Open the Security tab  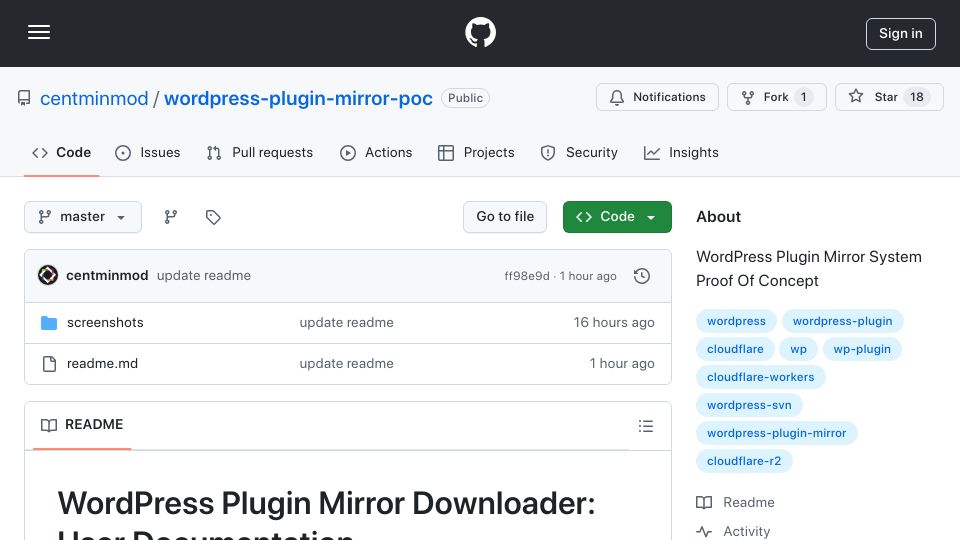[579, 152]
